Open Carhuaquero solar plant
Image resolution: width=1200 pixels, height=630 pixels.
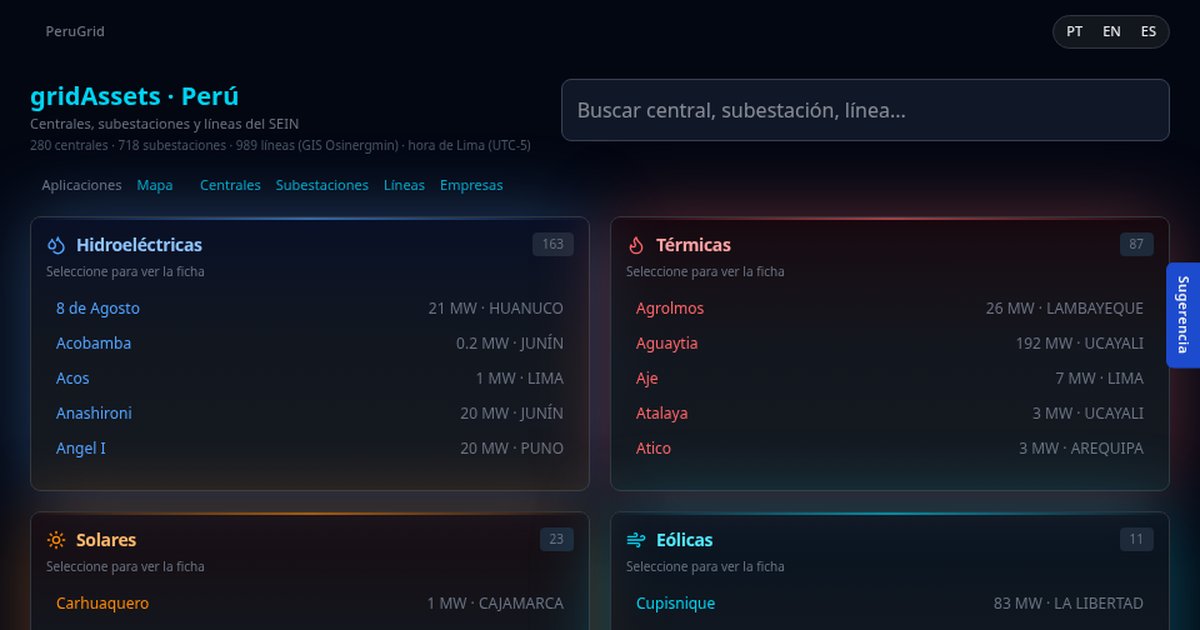[x=102, y=603]
